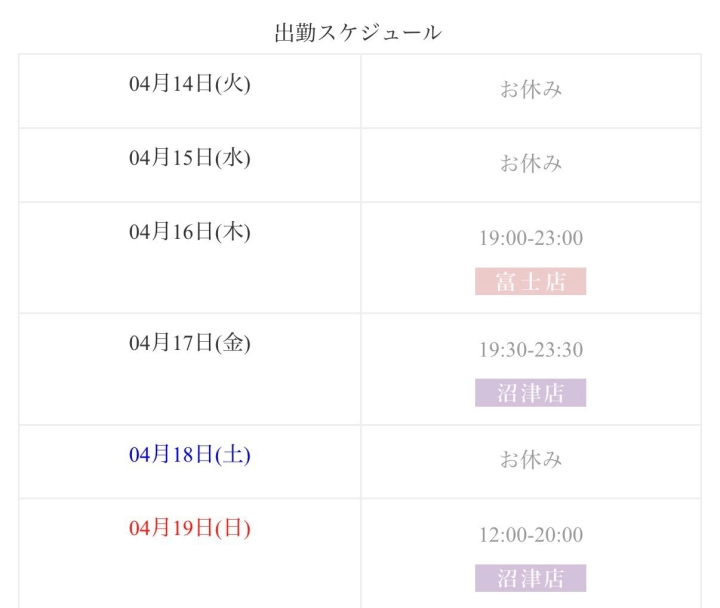Viewport: 720px width, 608px height.
Task: Click the blue 04月18日(土) date
Action: click(190, 454)
